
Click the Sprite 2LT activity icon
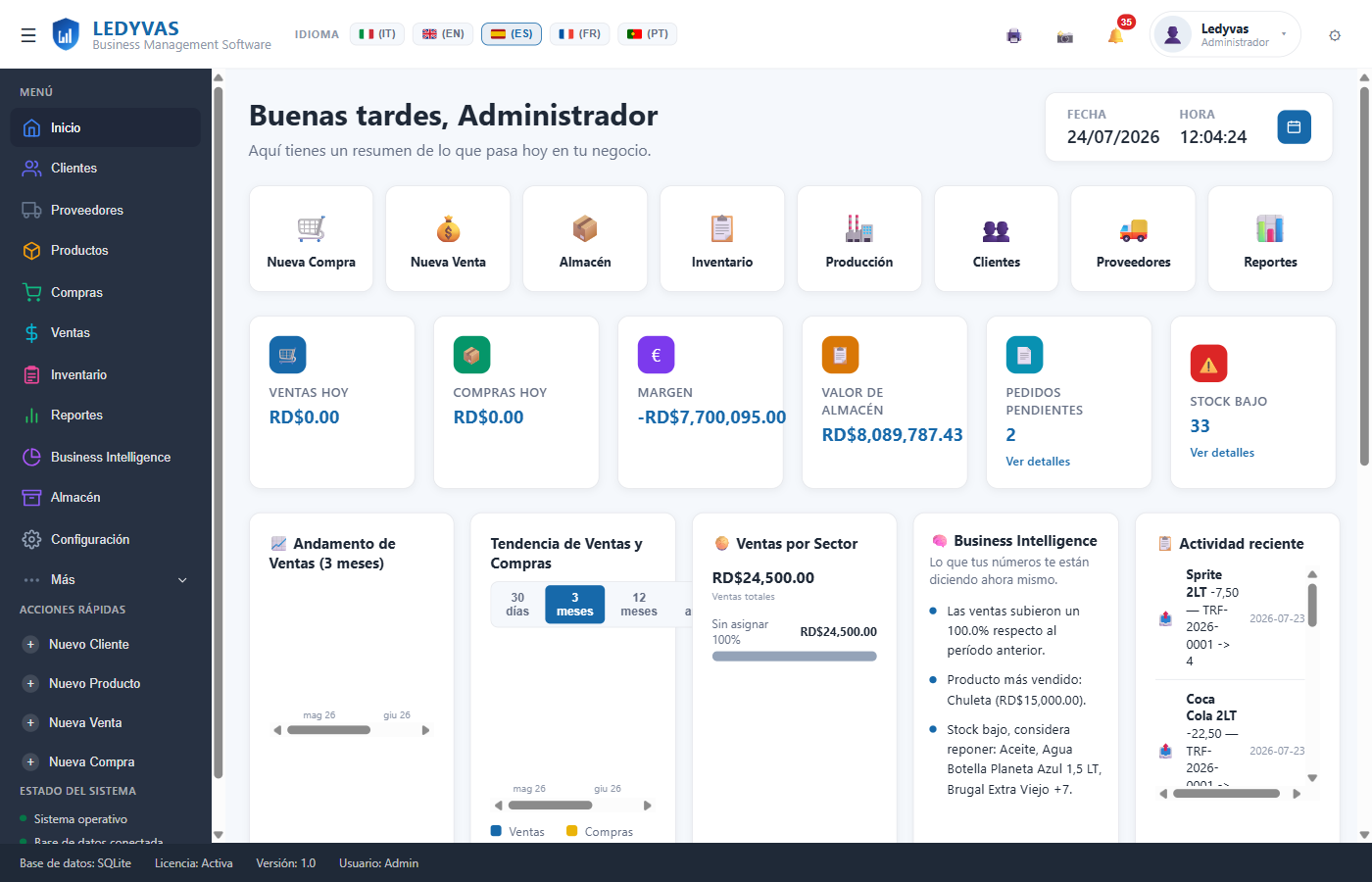coord(1165,618)
